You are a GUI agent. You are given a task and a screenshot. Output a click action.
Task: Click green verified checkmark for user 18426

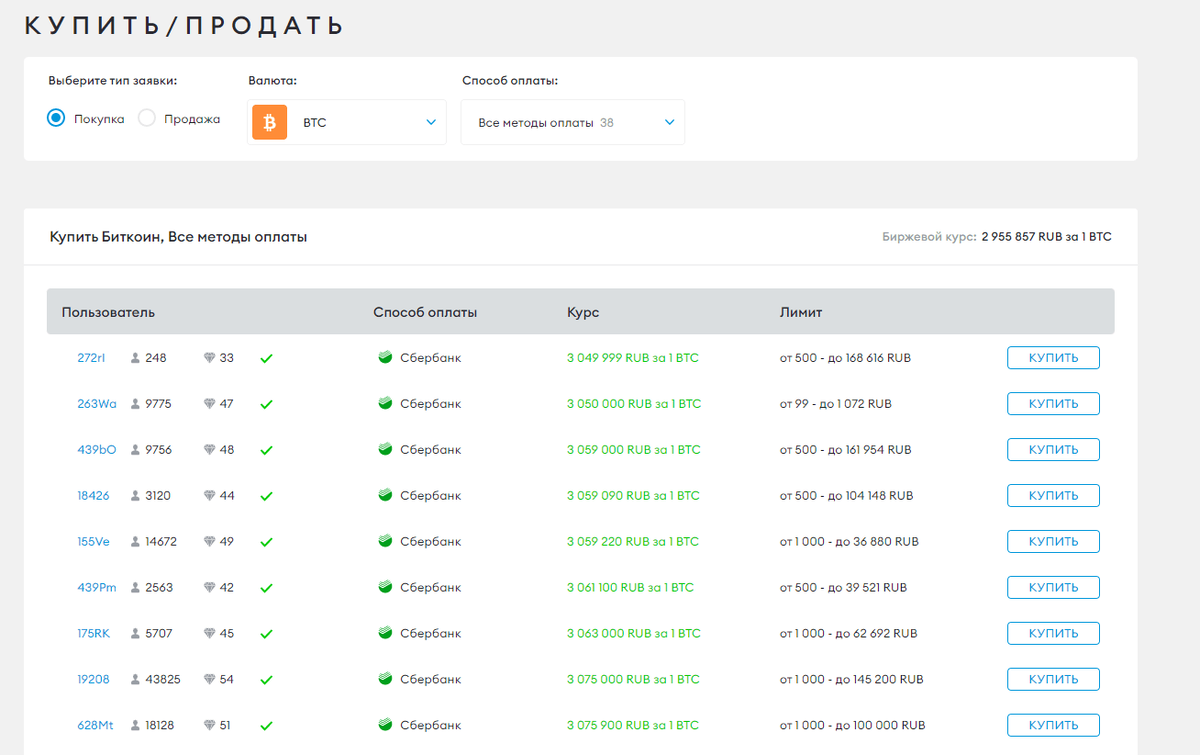[266, 496]
